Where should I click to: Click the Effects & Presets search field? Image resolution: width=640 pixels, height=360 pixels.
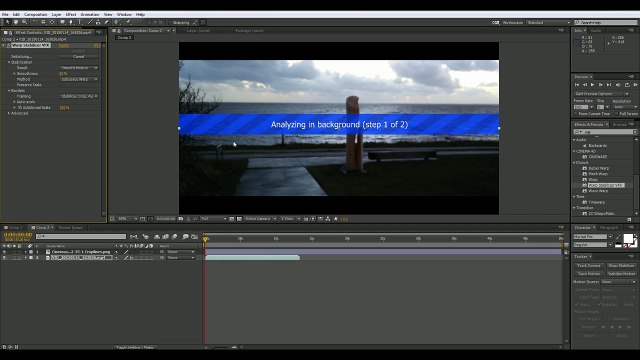(x=605, y=132)
